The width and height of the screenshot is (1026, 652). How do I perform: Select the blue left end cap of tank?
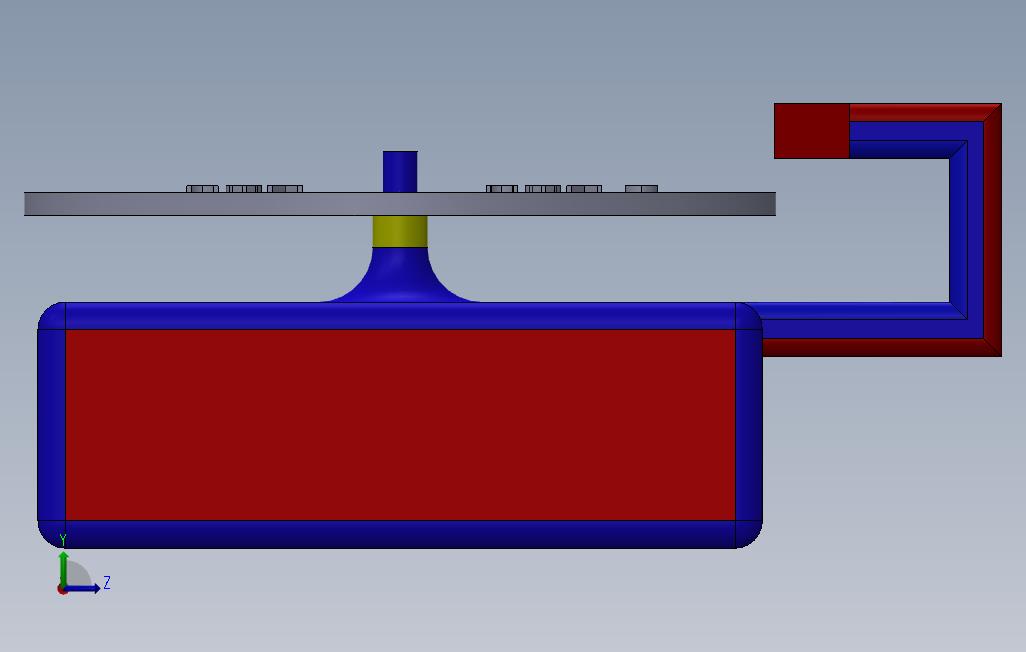coord(52,425)
